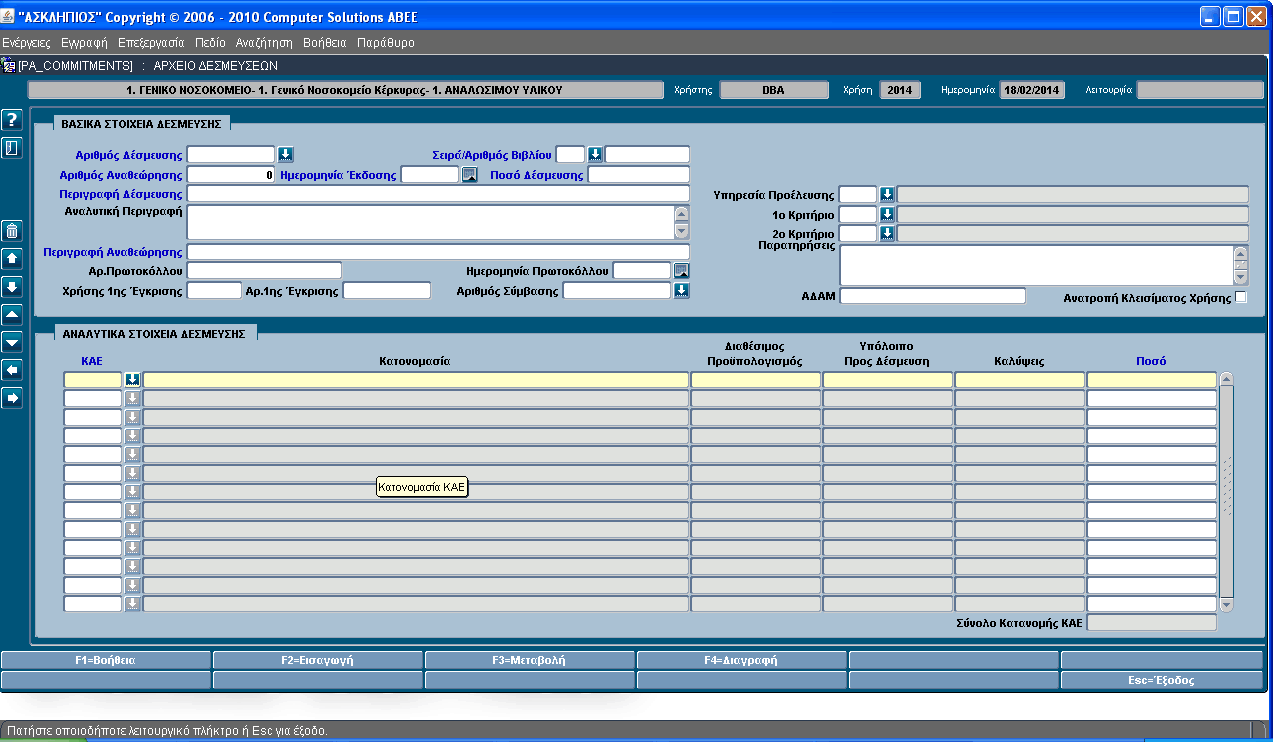Click the hospital name header bar

(345, 90)
